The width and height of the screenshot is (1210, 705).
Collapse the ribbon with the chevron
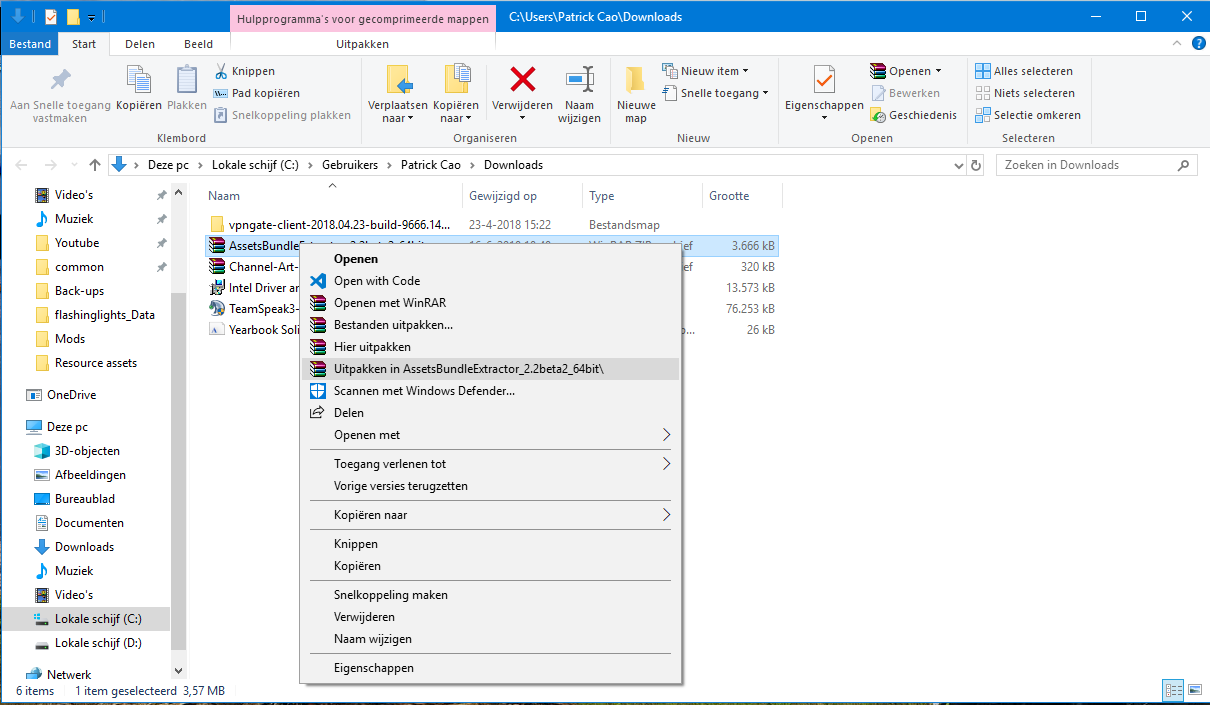click(x=1177, y=44)
